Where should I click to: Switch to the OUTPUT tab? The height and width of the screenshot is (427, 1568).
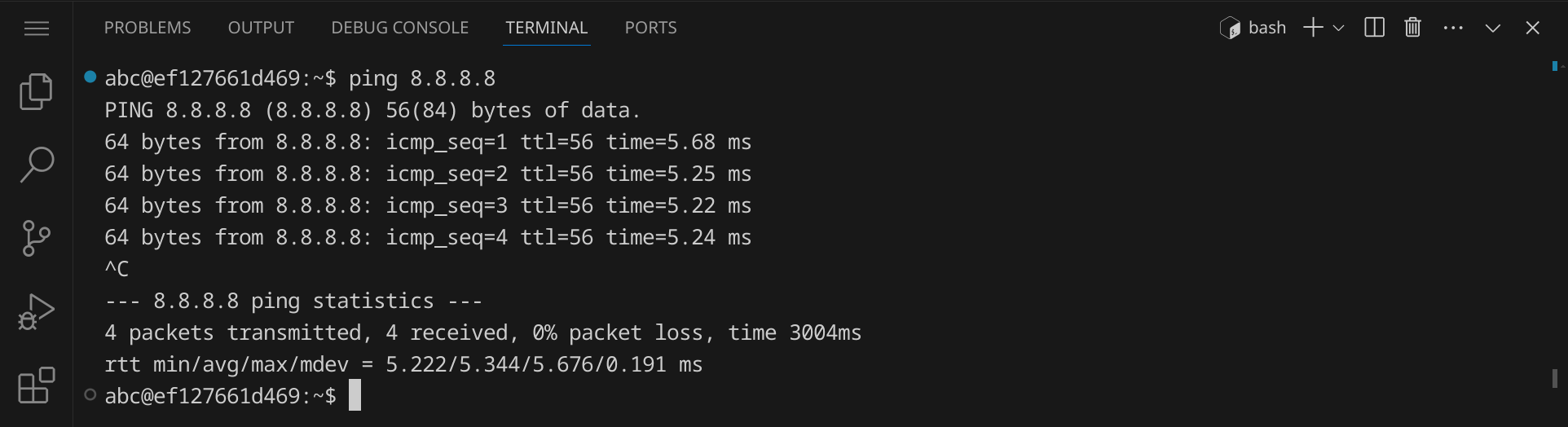click(261, 28)
